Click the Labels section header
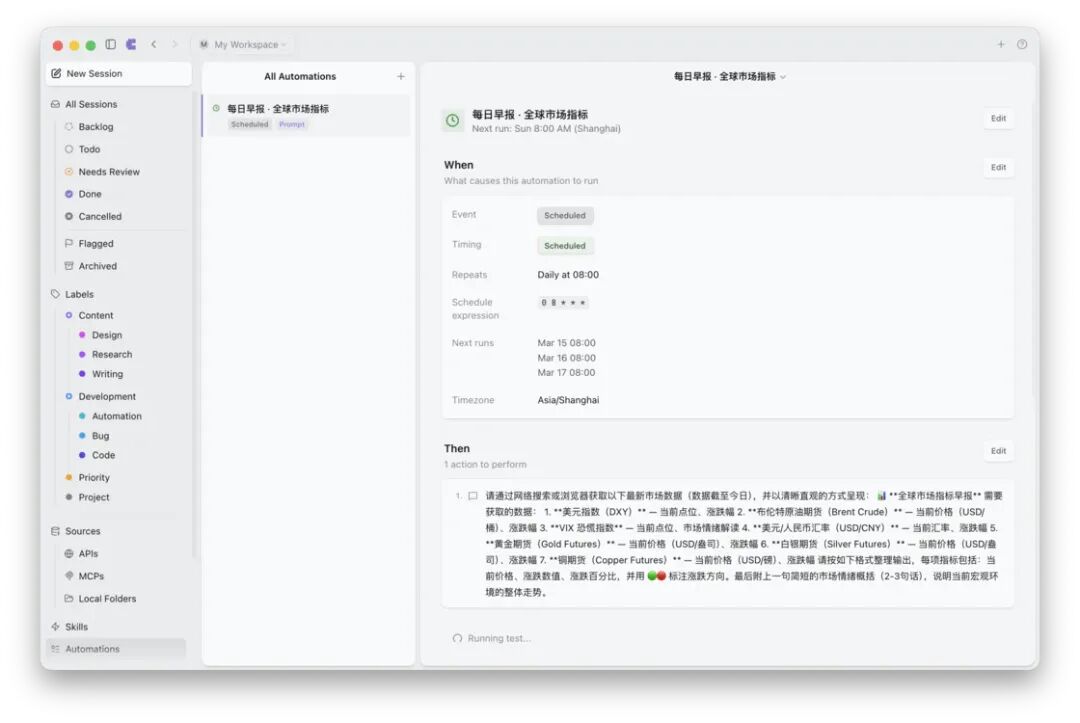Image resolution: width=1080 pixels, height=723 pixels. (x=79, y=294)
